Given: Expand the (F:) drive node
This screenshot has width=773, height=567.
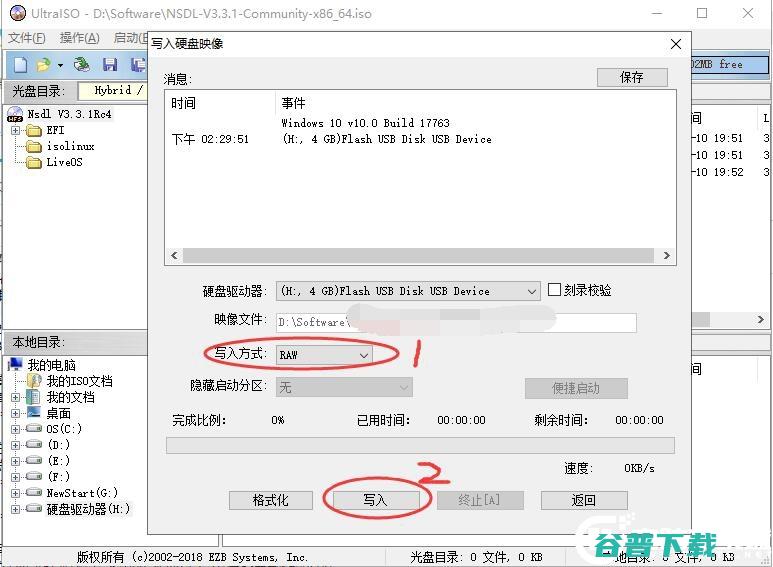Looking at the screenshot, I should (x=15, y=477).
